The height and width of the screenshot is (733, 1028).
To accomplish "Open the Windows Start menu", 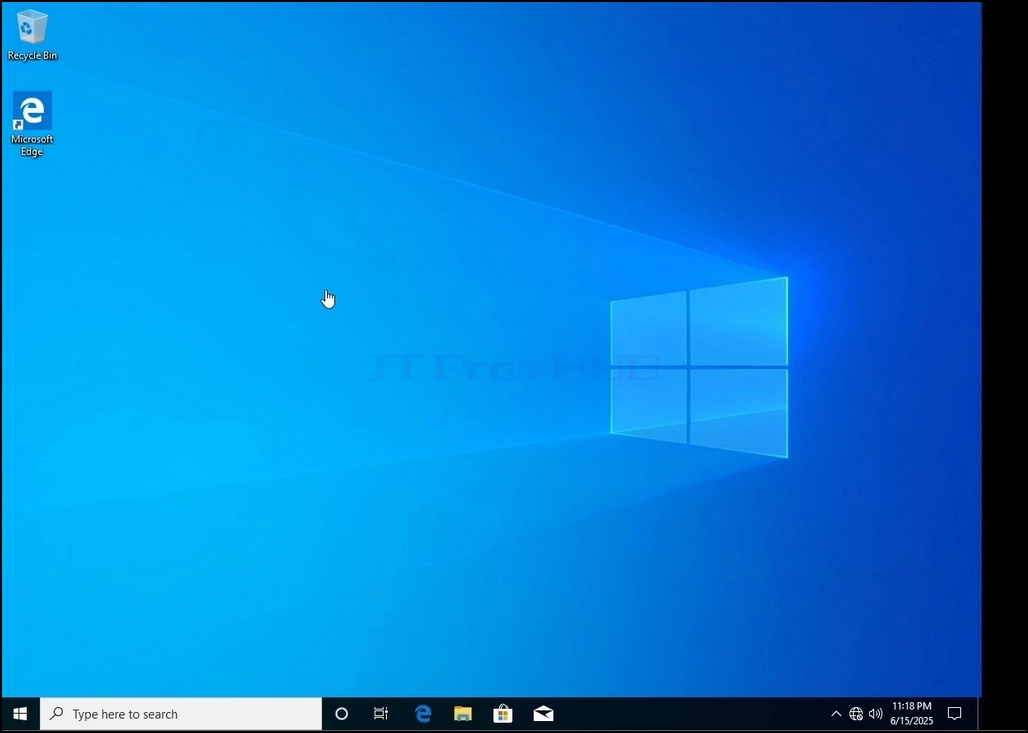I will click(x=20, y=714).
